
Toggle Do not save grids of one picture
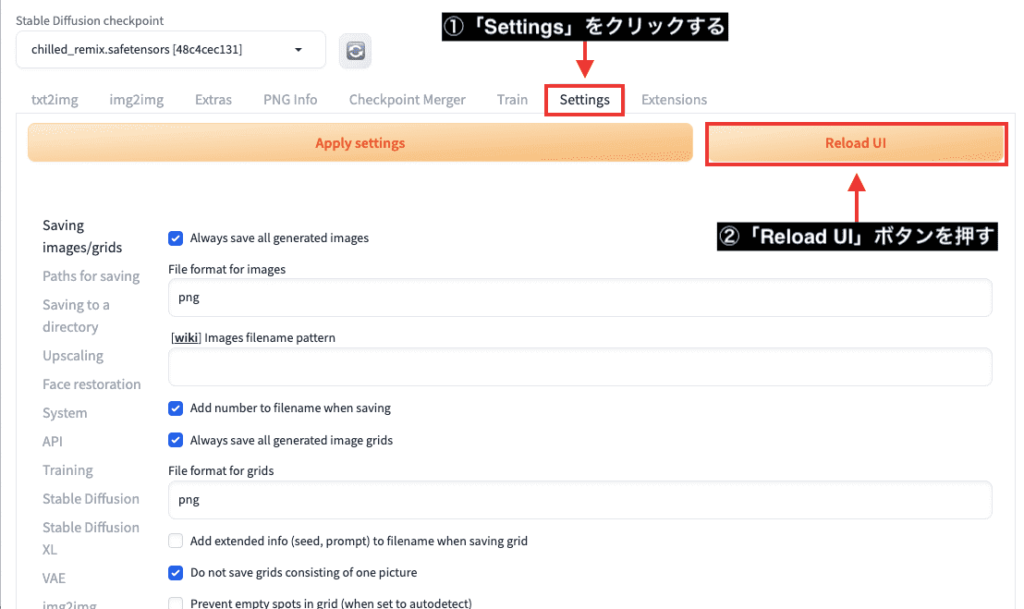pyautogui.click(x=176, y=572)
